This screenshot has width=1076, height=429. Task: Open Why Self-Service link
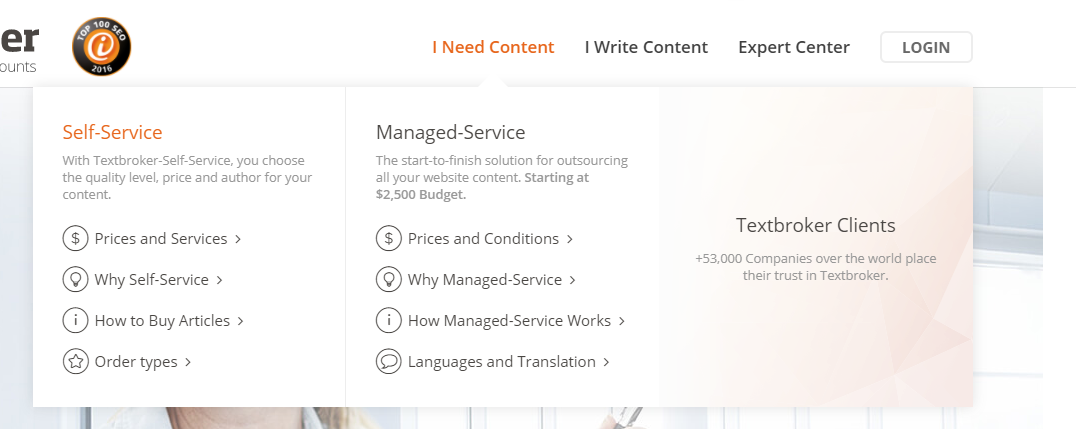(x=152, y=280)
